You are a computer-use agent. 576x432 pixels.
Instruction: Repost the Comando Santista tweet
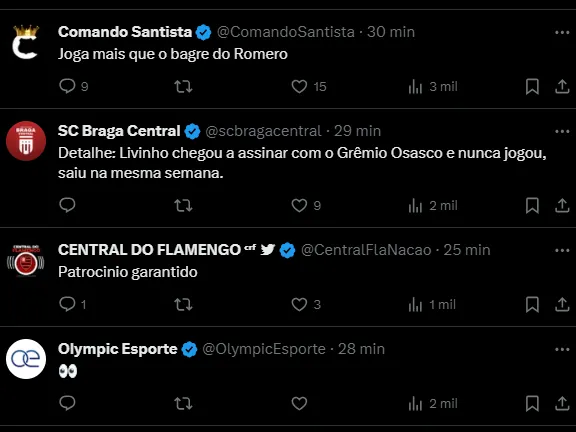click(183, 87)
